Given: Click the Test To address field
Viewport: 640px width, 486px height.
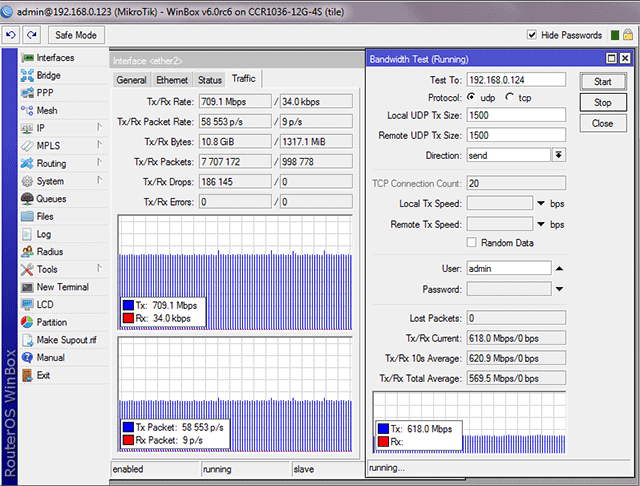Looking at the screenshot, I should click(516, 80).
